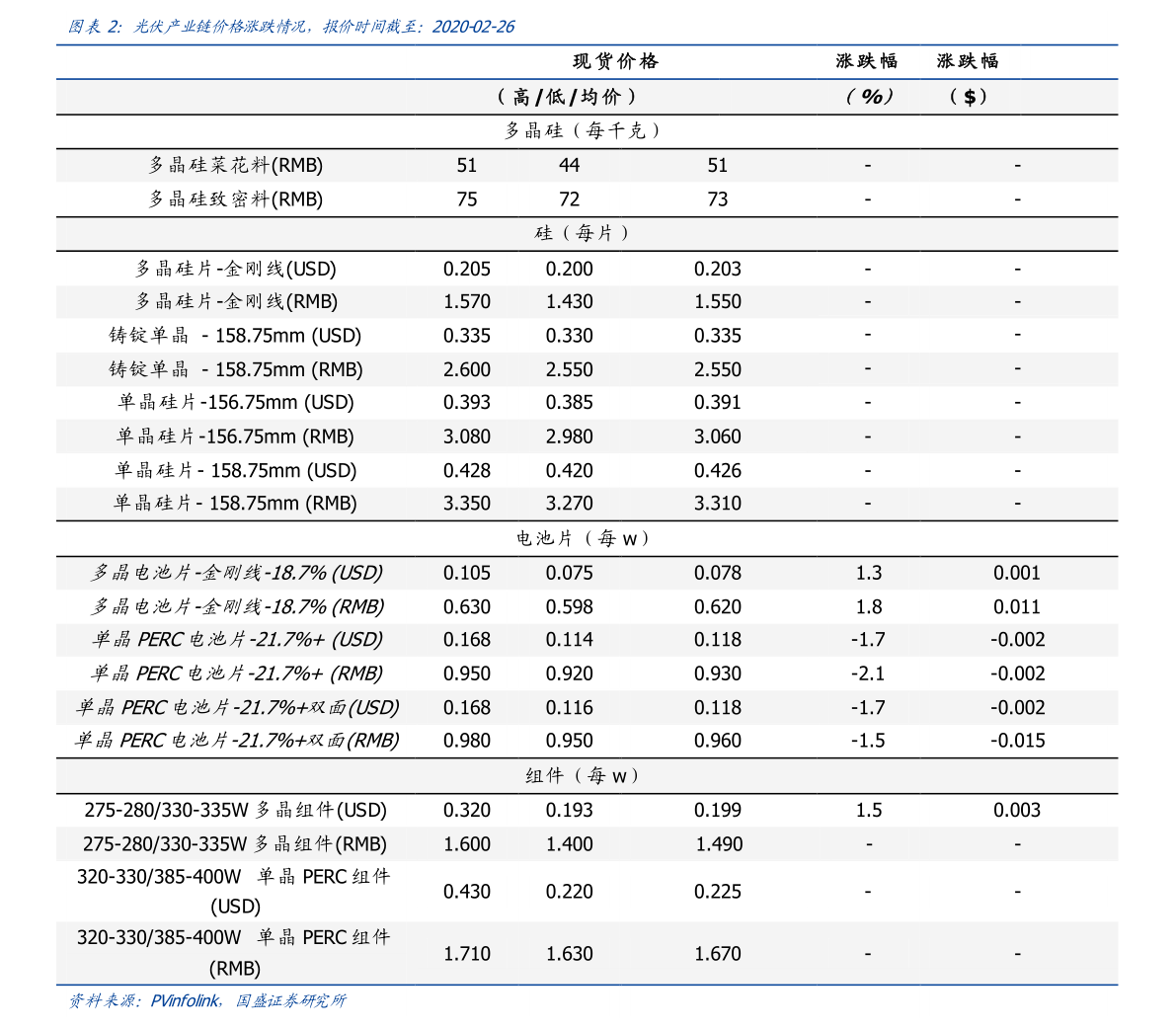This screenshot has height=1029, width=1176.
Task: Click the 铸锭单晶 - 158.75mm (RMB) label
Action: click(x=236, y=369)
